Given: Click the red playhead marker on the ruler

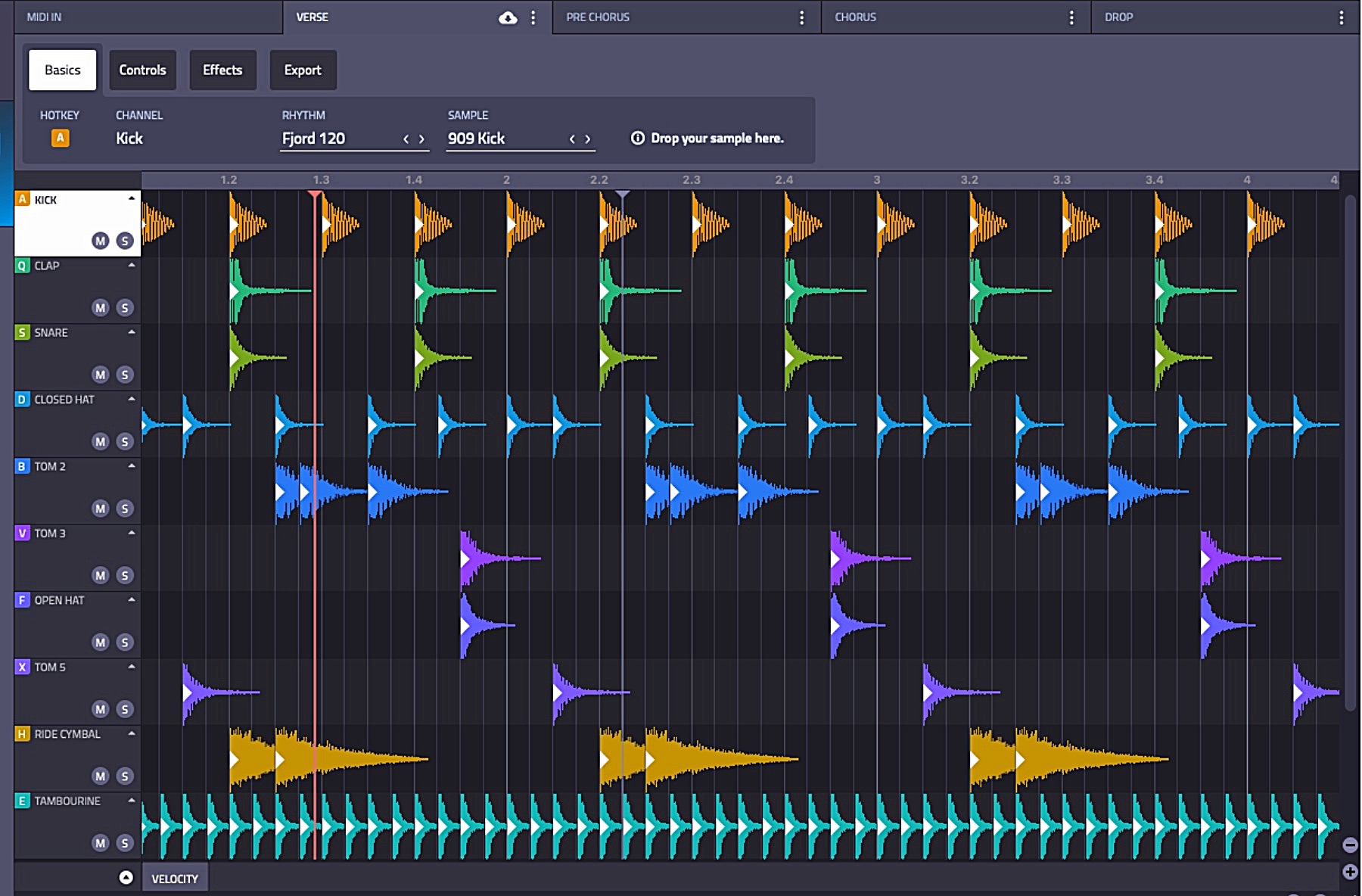Looking at the screenshot, I should click(x=315, y=194).
